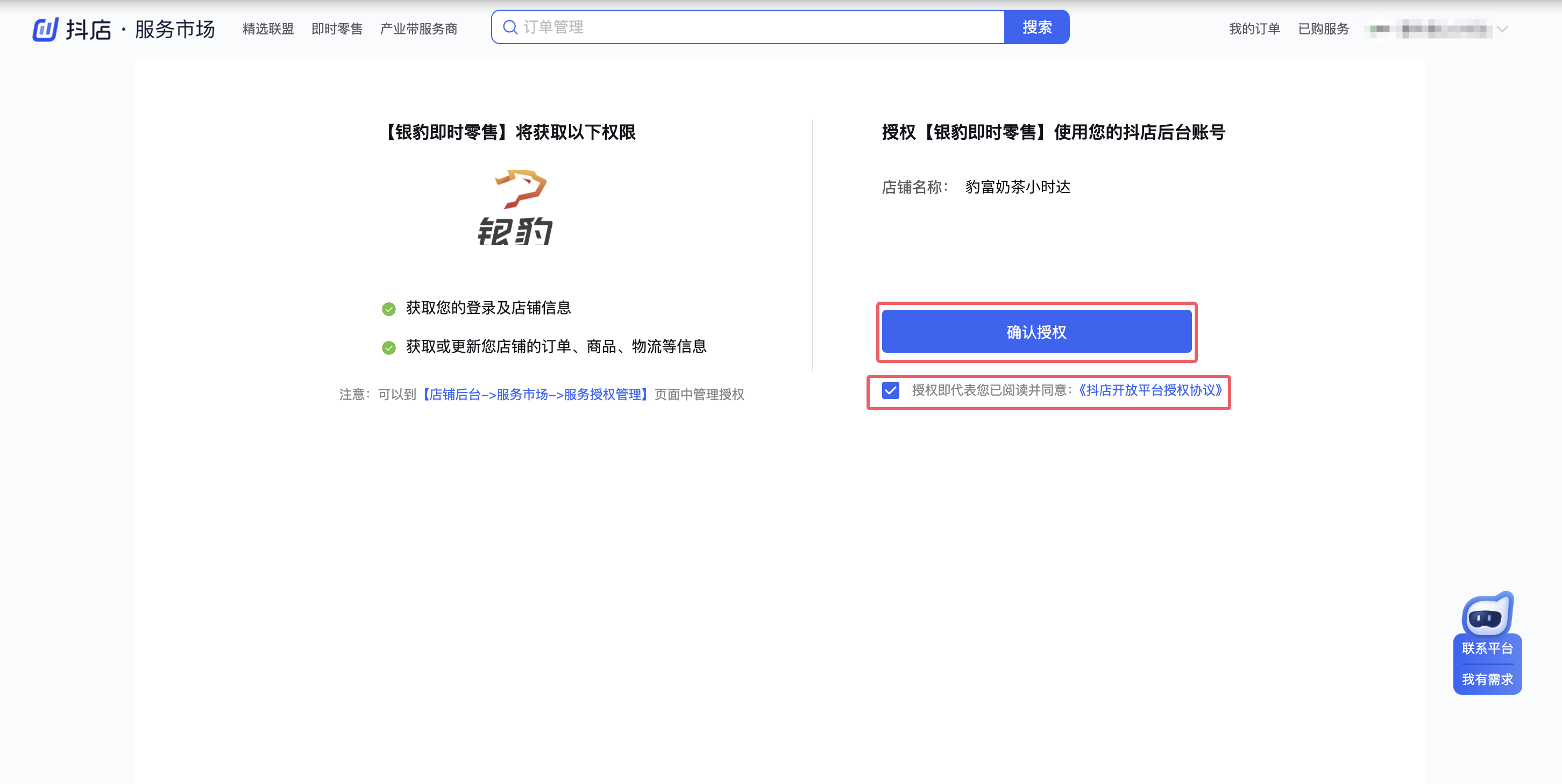Go to 已购服务
Screen dimensions: 1562x784
tap(1323, 28)
